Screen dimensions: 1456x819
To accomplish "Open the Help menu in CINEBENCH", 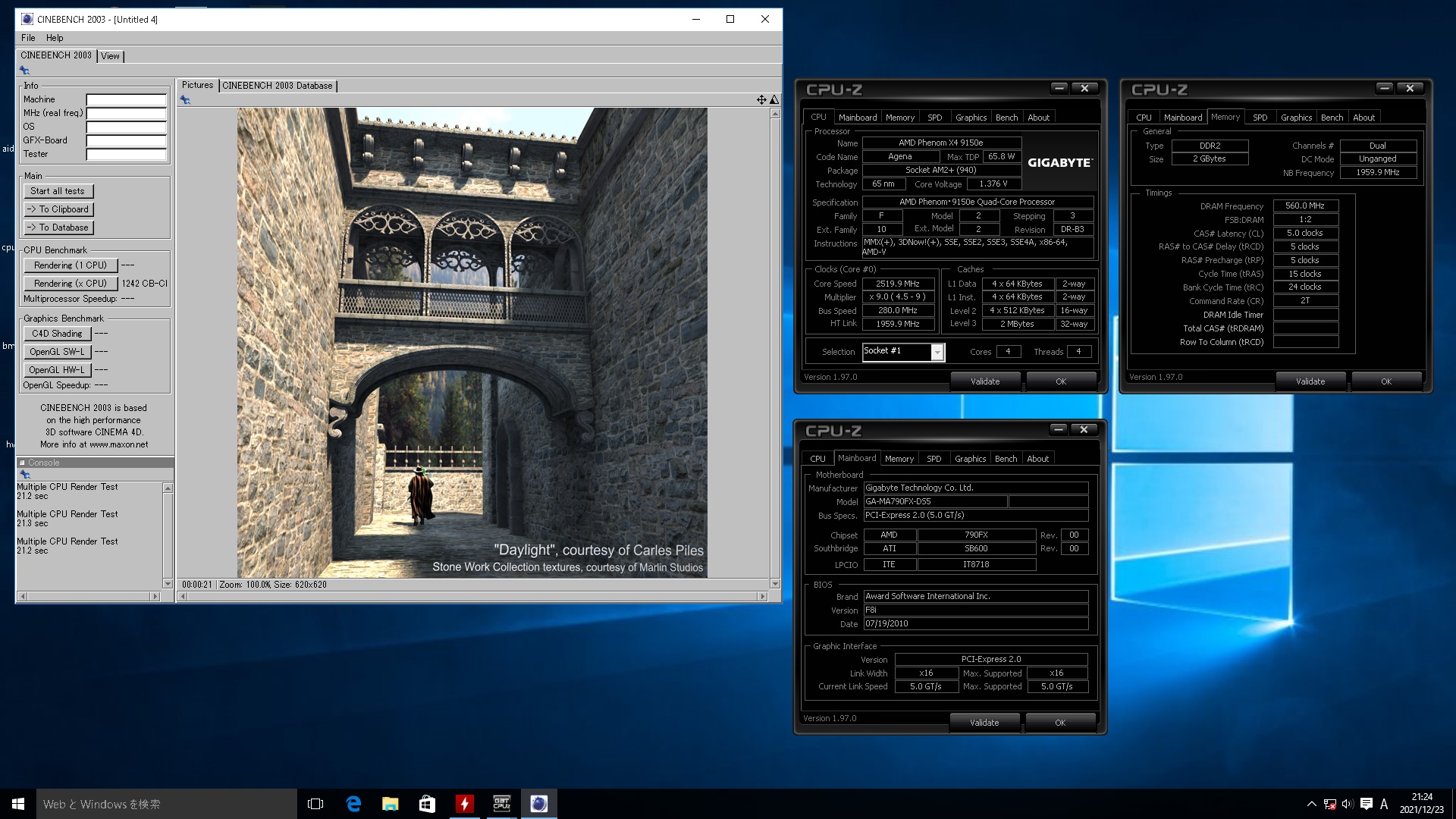I will [x=55, y=38].
